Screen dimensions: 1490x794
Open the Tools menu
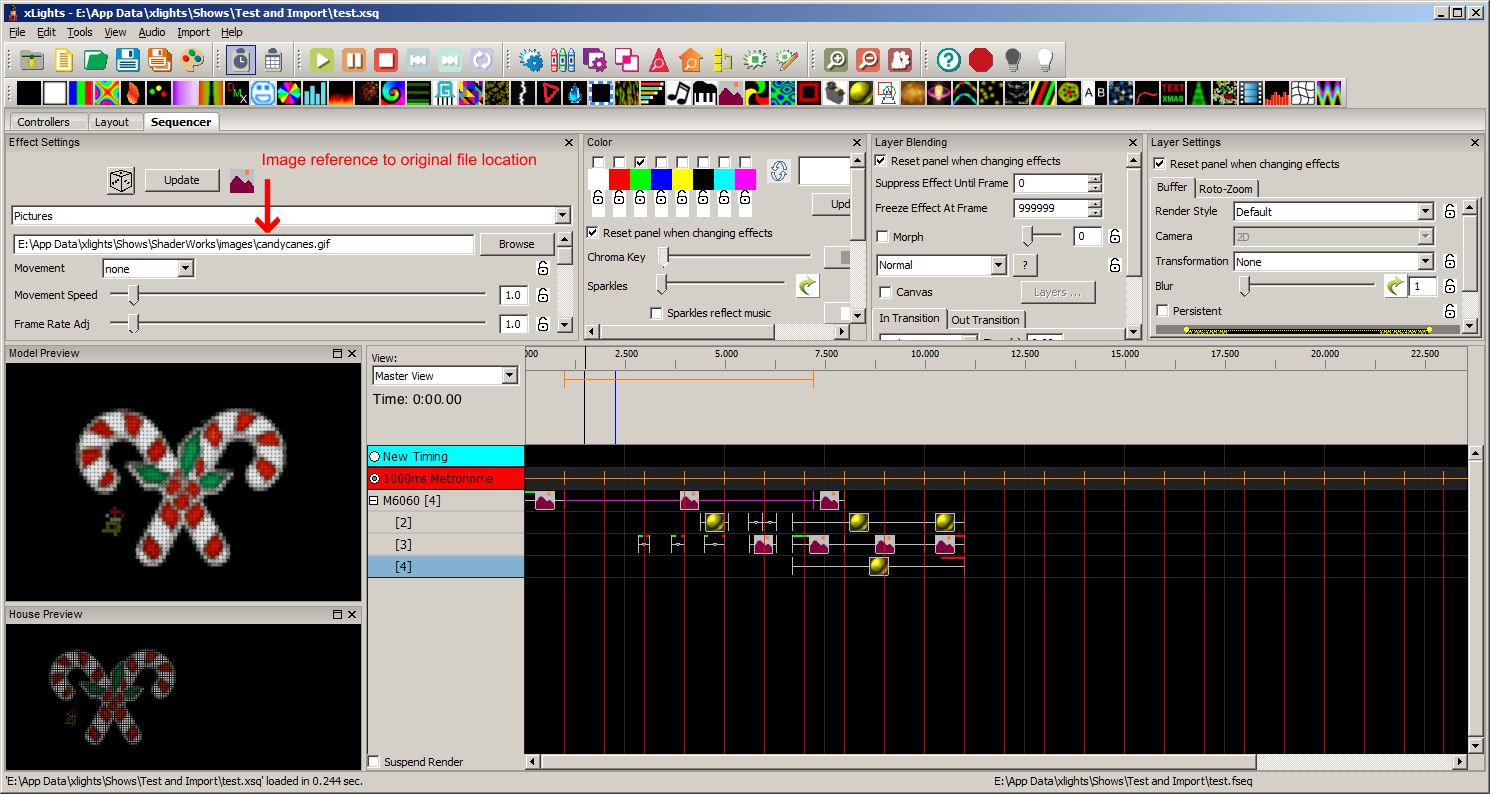[80, 32]
